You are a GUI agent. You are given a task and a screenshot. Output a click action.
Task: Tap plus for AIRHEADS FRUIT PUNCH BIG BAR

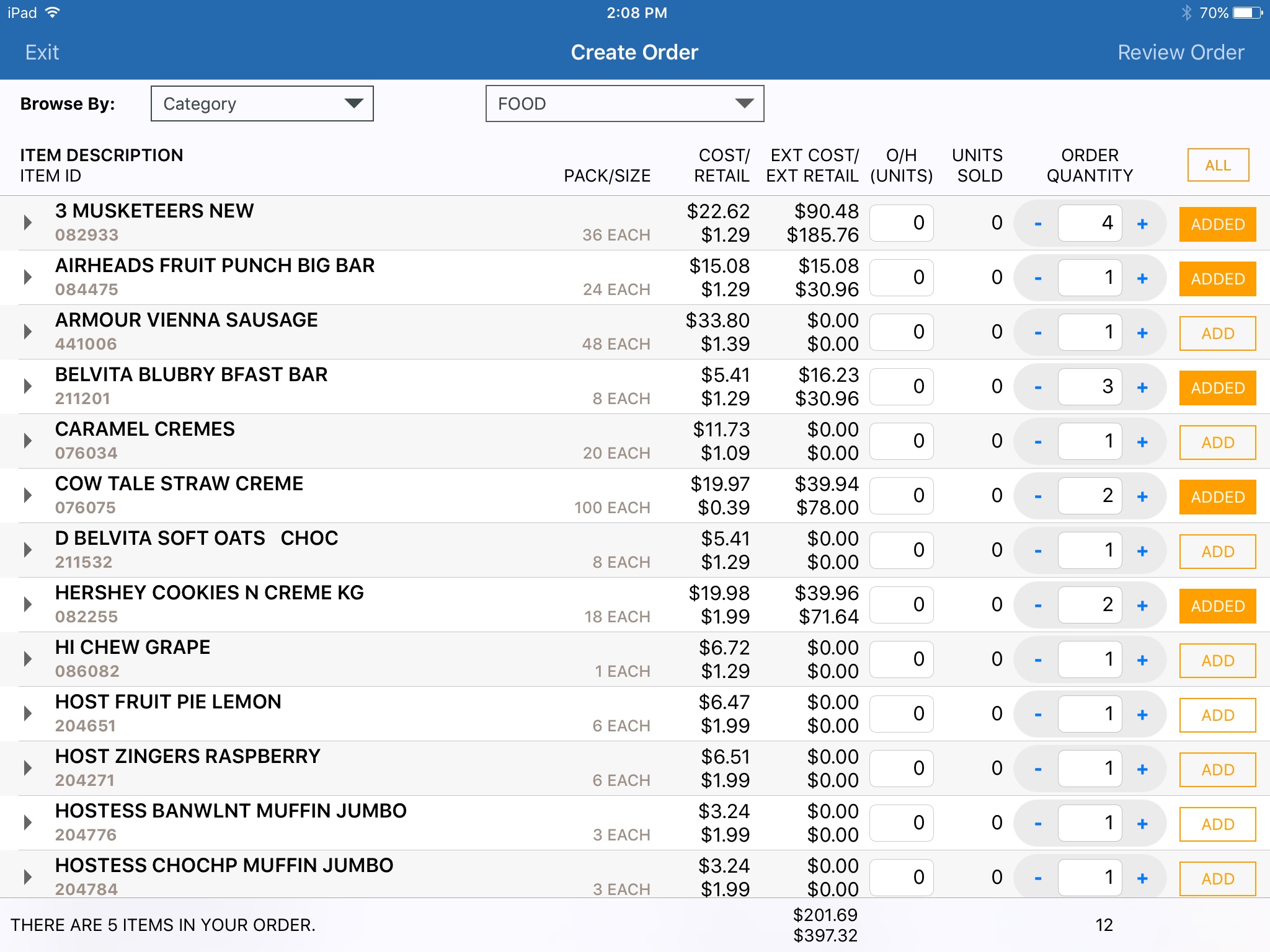[1142, 278]
